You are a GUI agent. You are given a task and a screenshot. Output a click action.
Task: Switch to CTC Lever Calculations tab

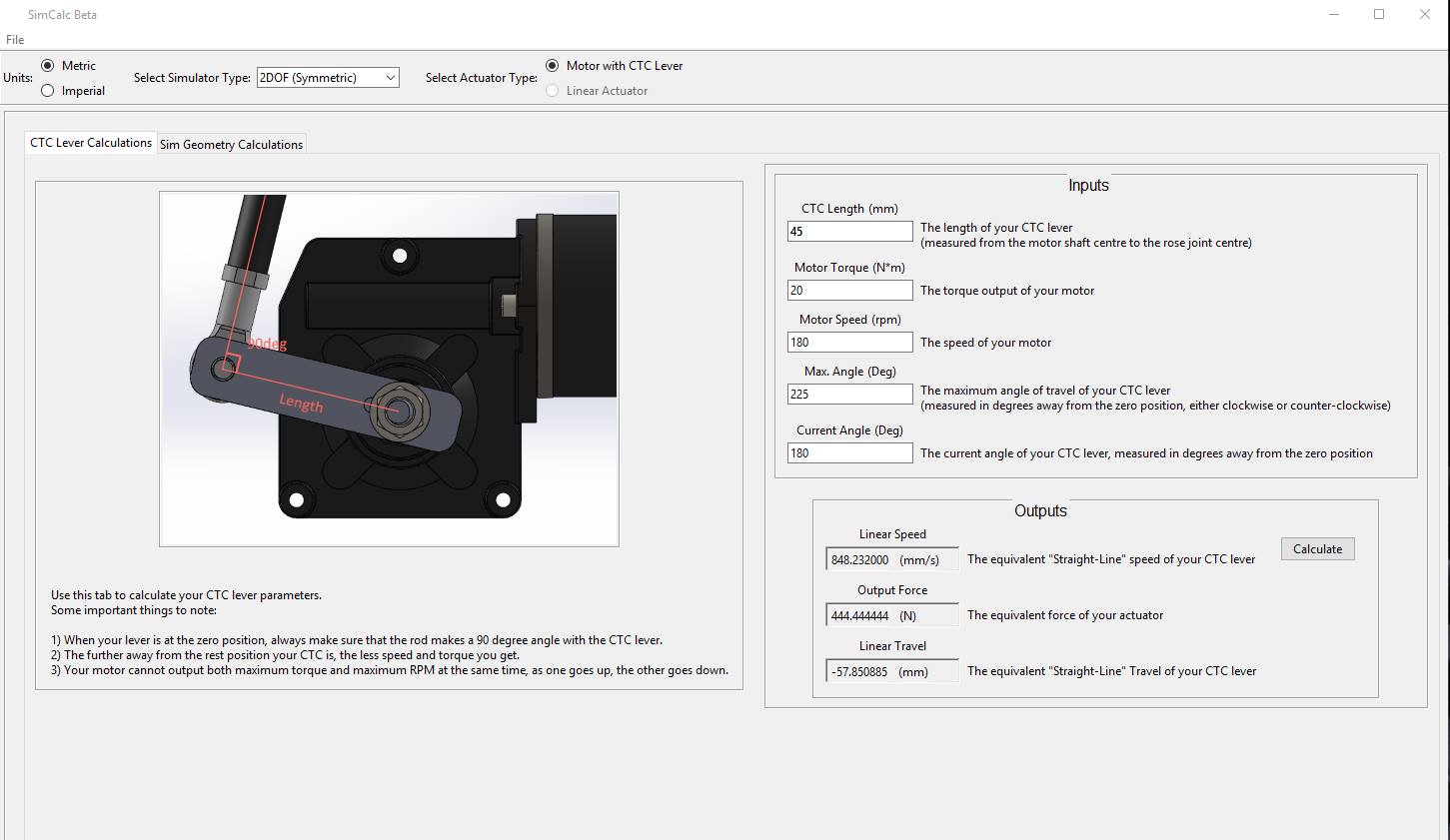pyautogui.click(x=91, y=143)
